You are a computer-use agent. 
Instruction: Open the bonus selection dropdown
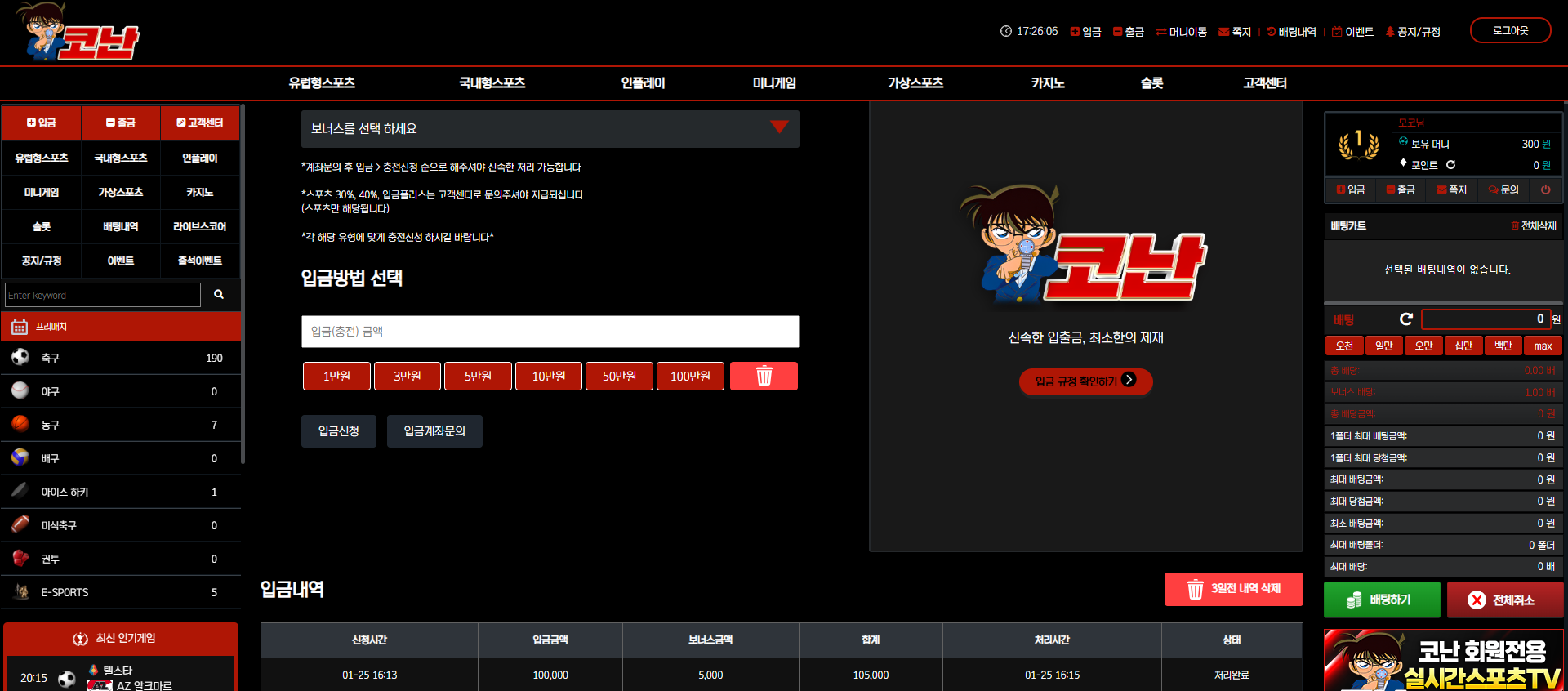550,129
